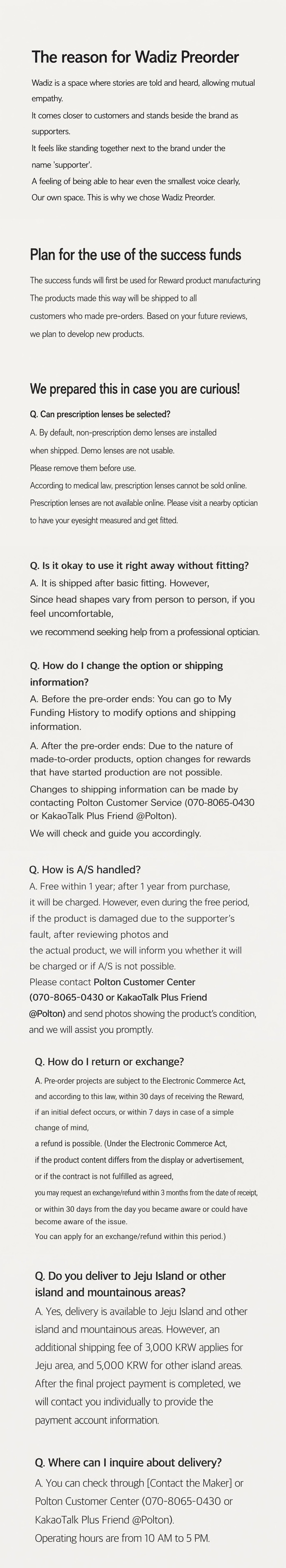
Task: Click 'Q. How do I return or exchange?'
Action: coord(110,1062)
